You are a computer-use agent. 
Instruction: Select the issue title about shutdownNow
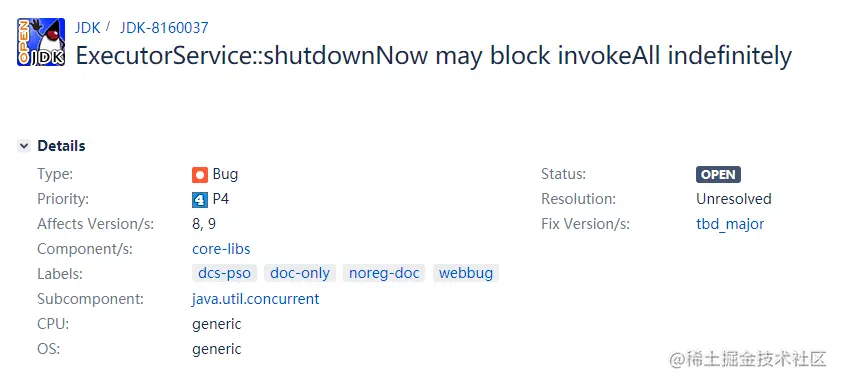coord(433,56)
